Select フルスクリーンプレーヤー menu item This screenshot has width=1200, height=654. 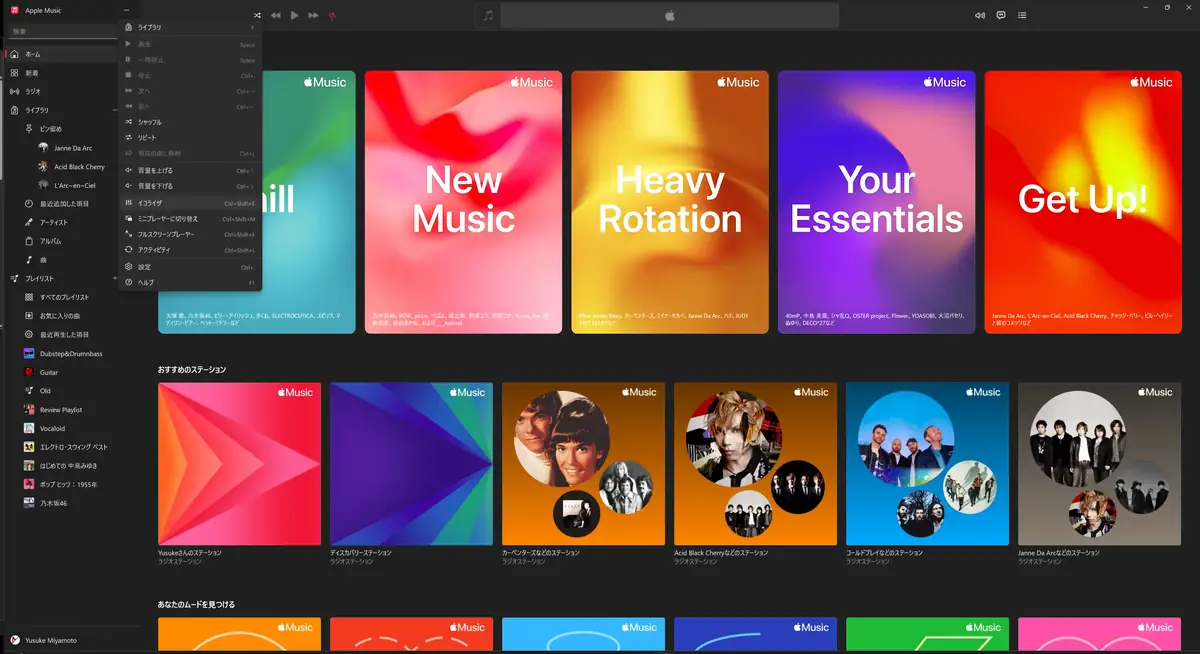(189, 234)
